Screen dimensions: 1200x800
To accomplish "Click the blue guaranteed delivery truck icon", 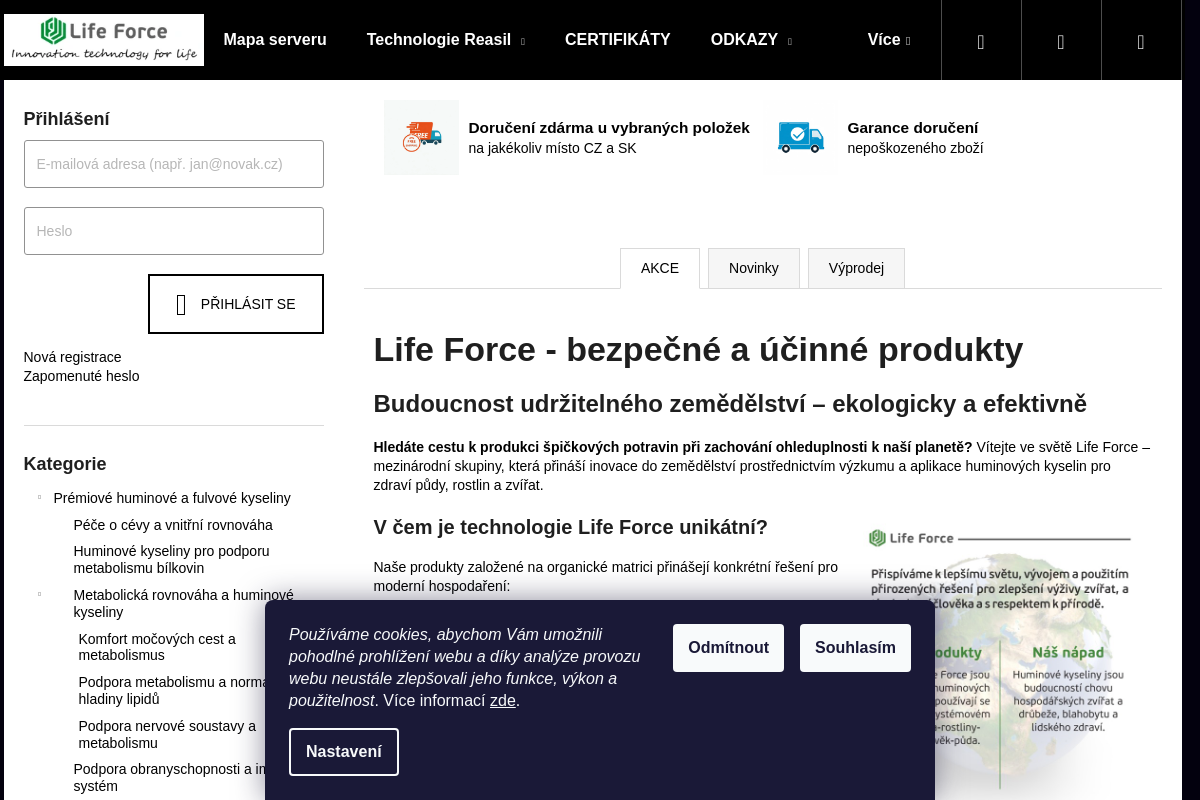I will [800, 137].
